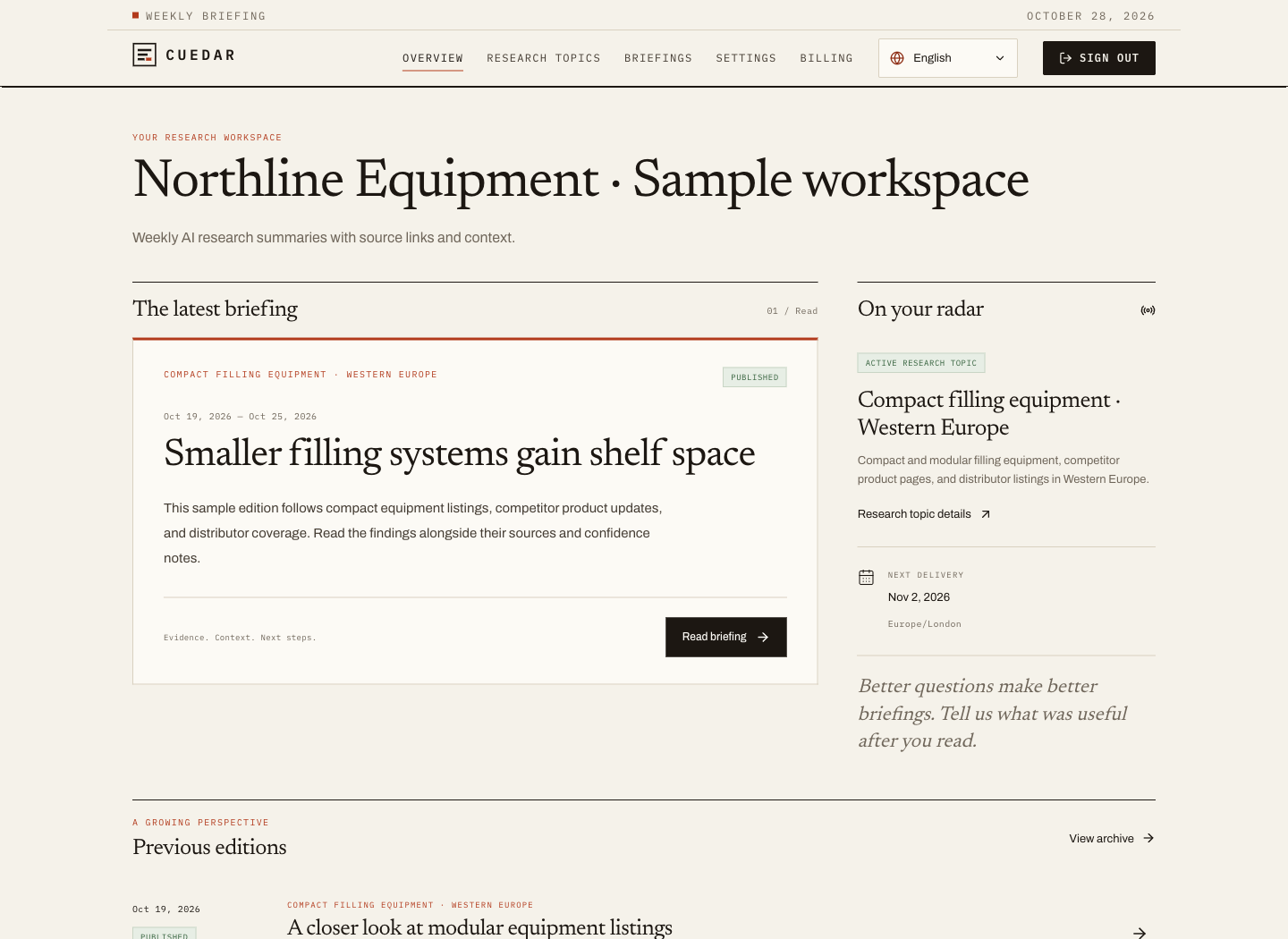The height and width of the screenshot is (939, 1288).
Task: Click the arrow icon on A closer look row
Action: click(x=1140, y=933)
